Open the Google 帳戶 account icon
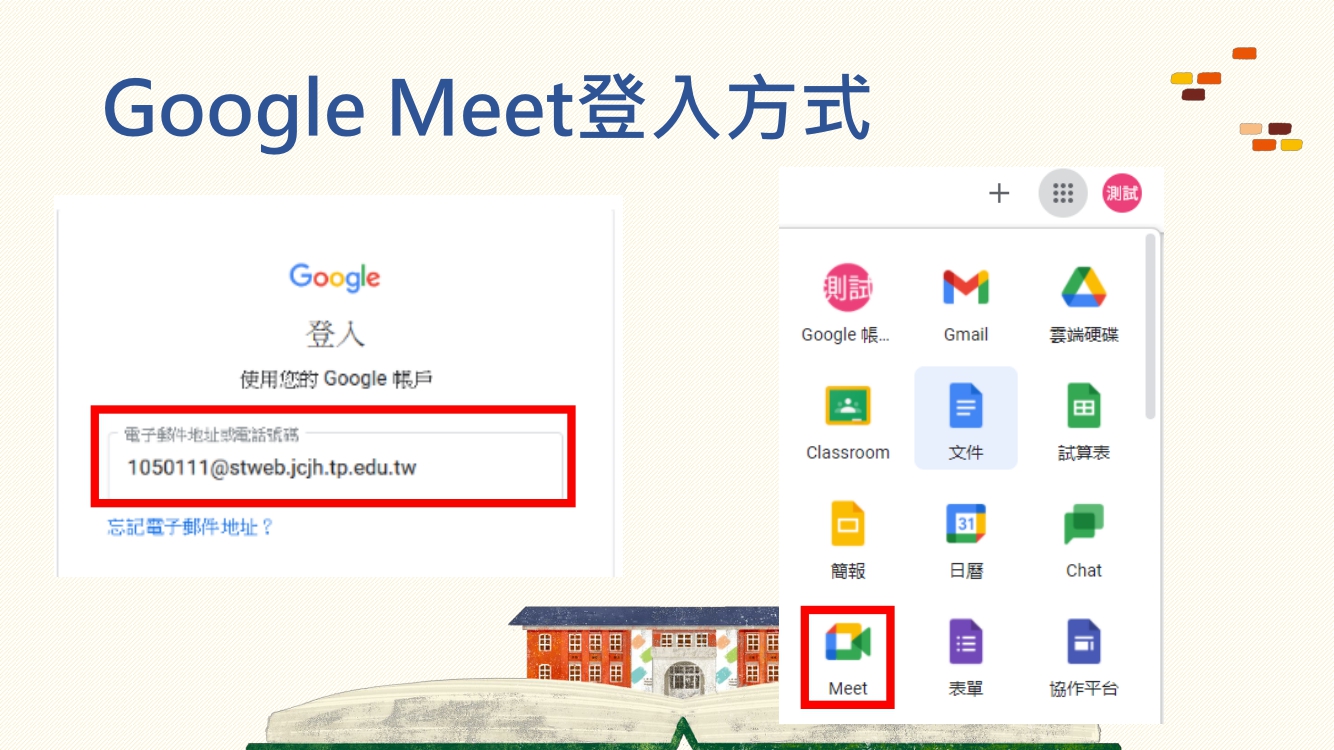This screenshot has height=750, width=1334. (x=846, y=305)
